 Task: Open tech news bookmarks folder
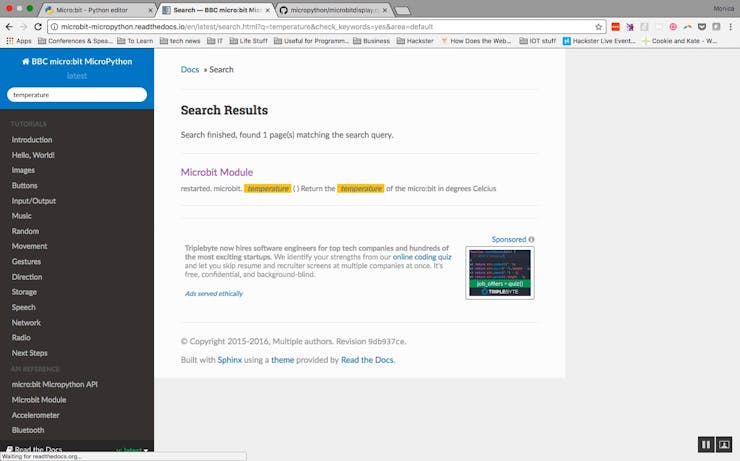(x=180, y=41)
